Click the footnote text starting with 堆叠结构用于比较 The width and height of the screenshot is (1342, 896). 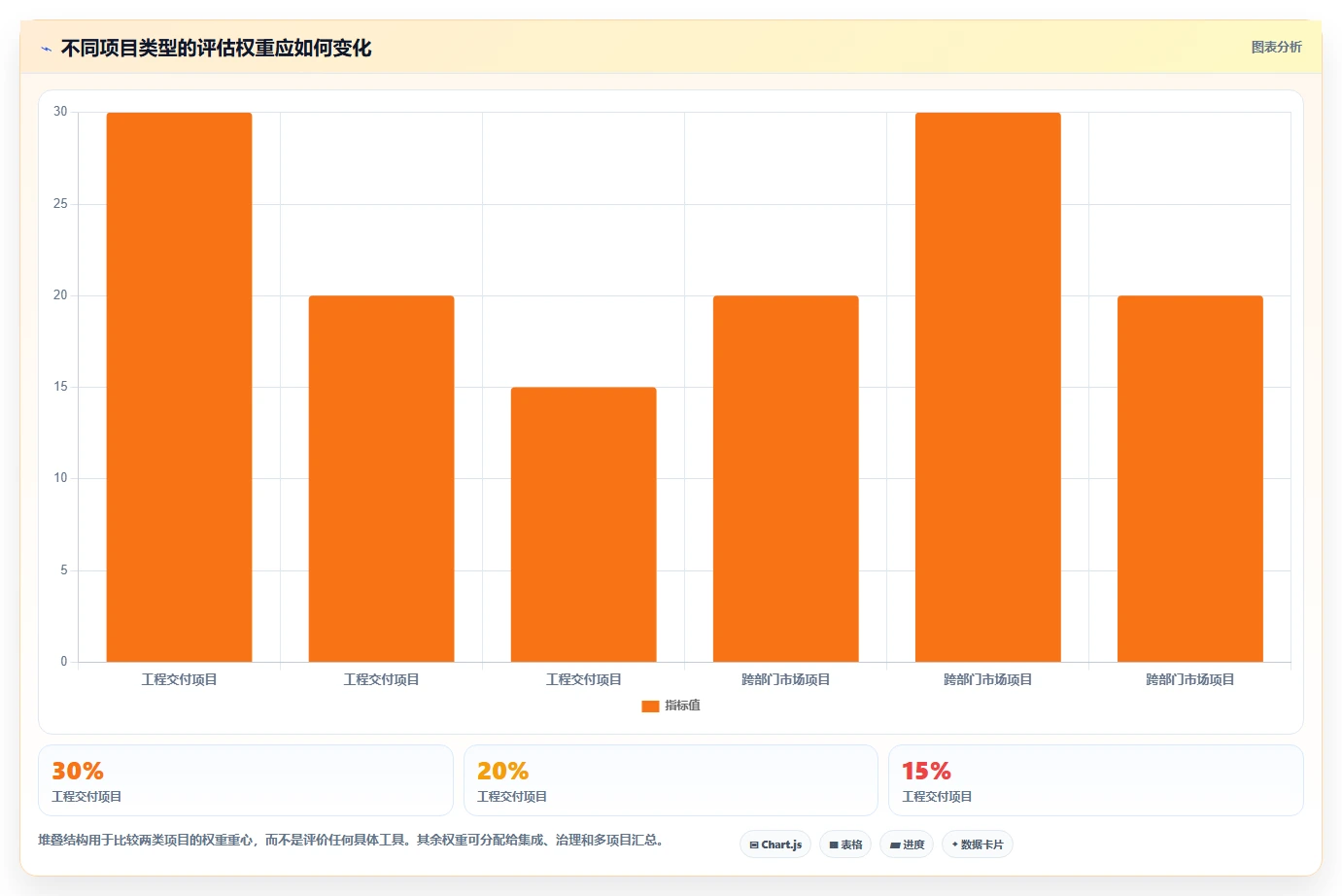[351, 841]
